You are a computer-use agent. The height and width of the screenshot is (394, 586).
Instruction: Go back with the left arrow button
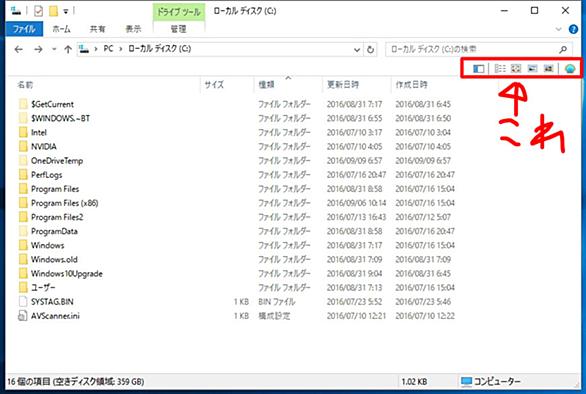click(19, 49)
